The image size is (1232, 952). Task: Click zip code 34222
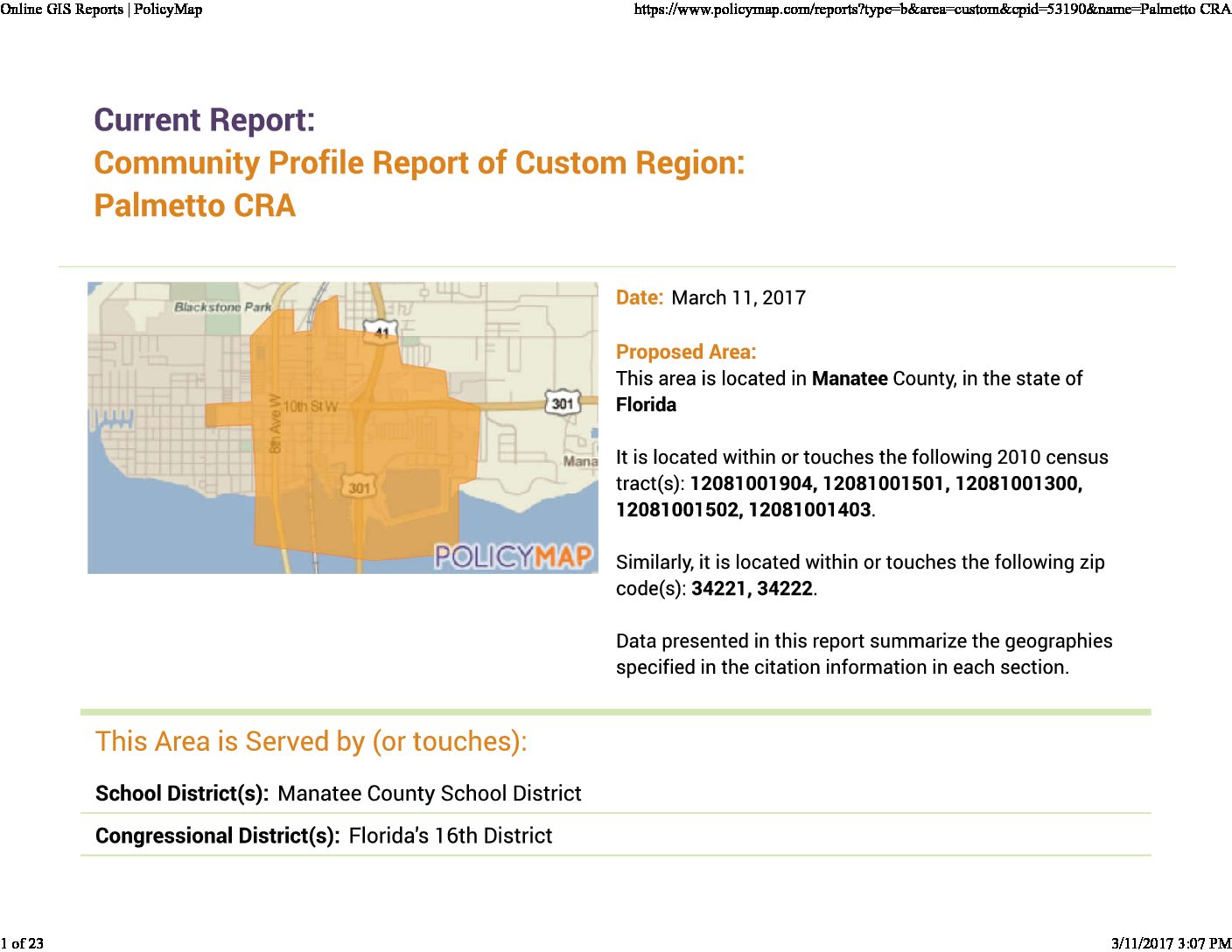coord(785,588)
